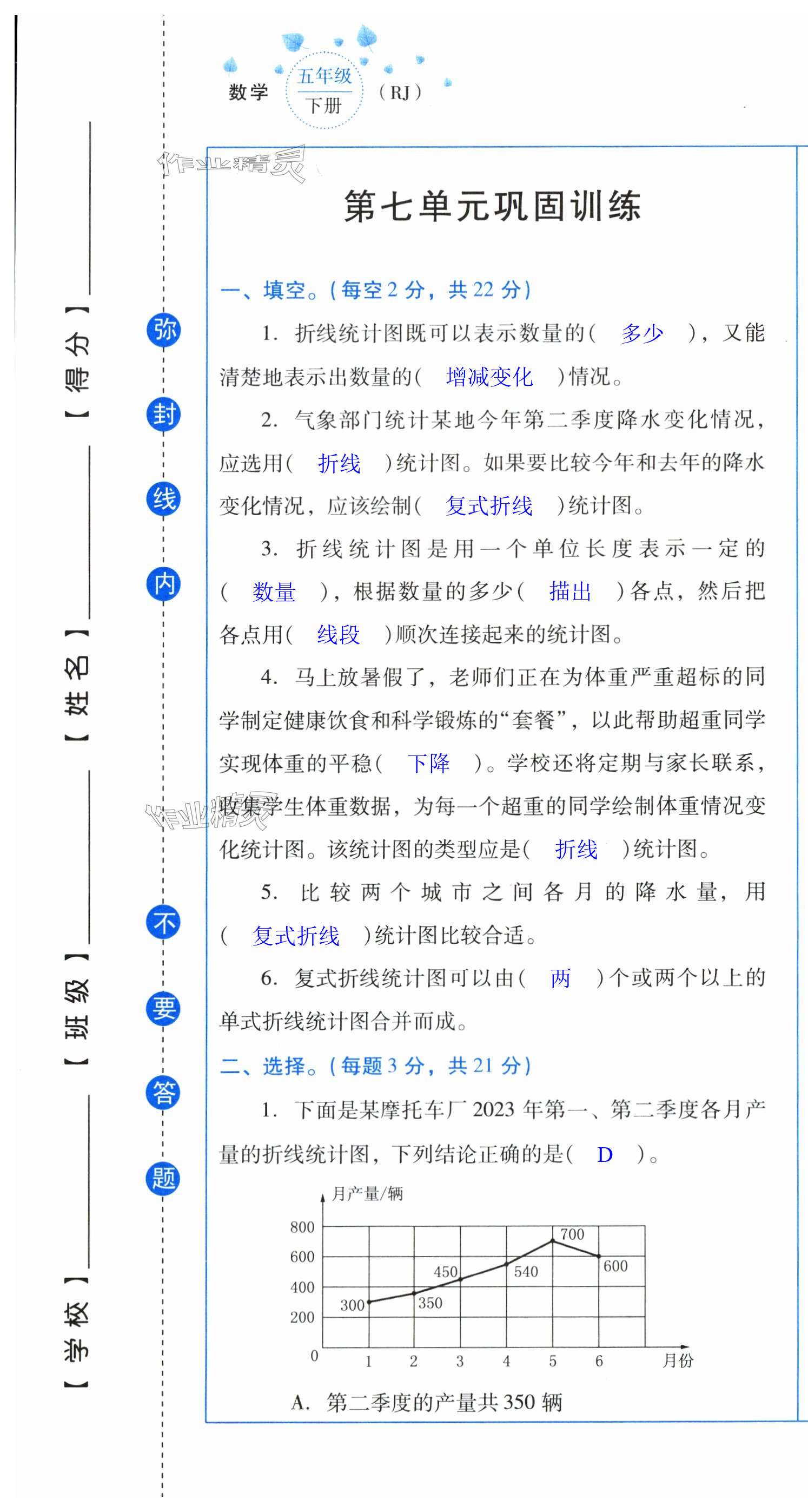Click the blue circle labeled 不
This screenshot has width=808, height=1512.
(163, 922)
